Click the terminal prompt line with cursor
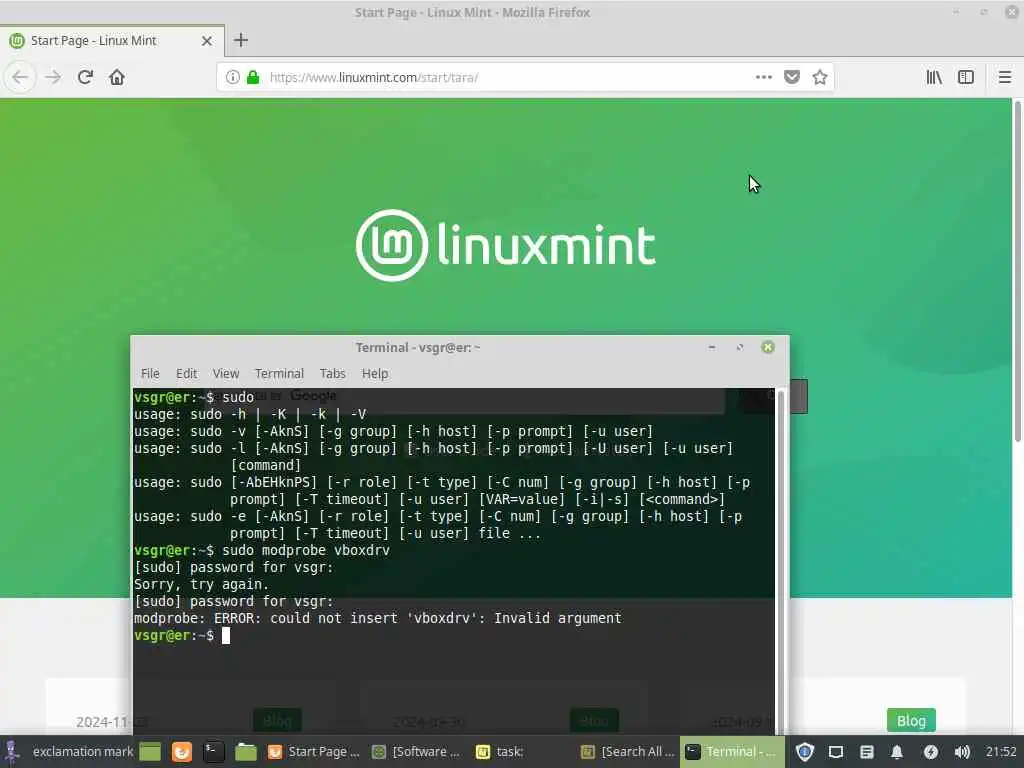The image size is (1024, 768). (x=182, y=635)
